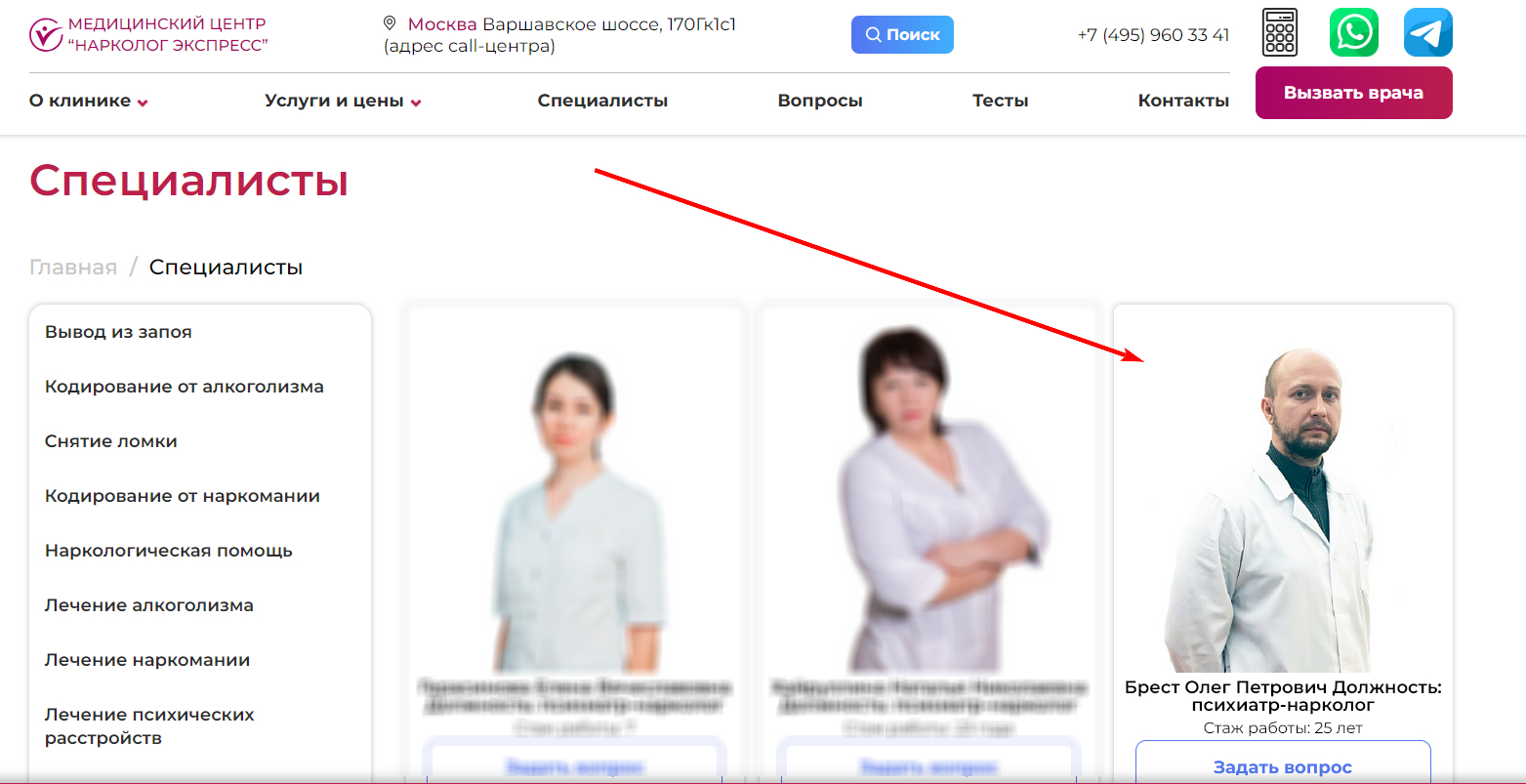
Task: Open Лечение наркомании sidebar category
Action: (146, 660)
